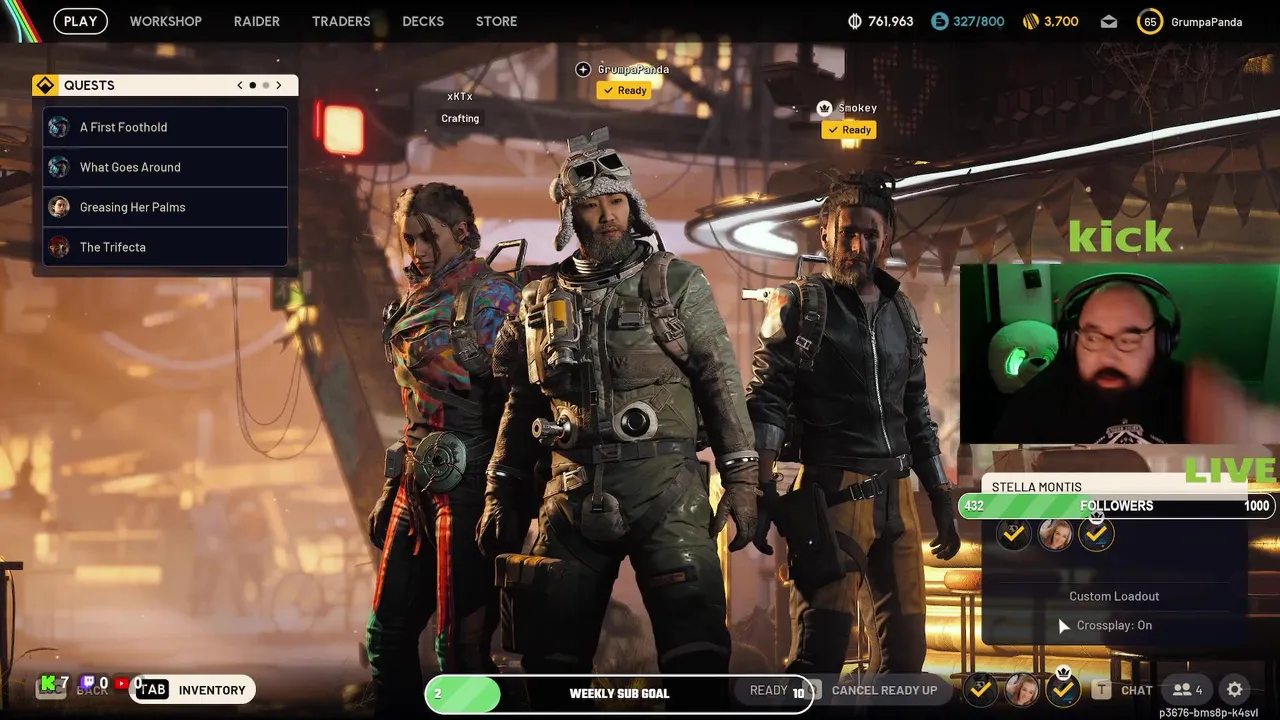Image resolution: width=1280 pixels, height=720 pixels.
Task: Go to previous quests page arrow
Action: (x=240, y=85)
